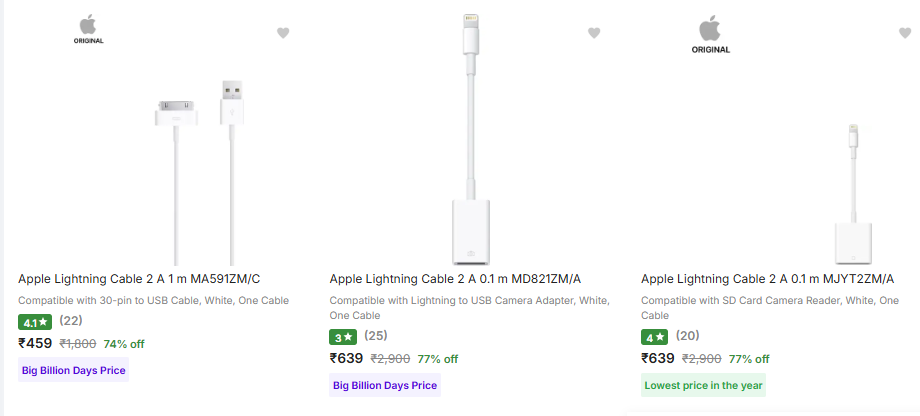Wishlist the MA591ZM/C cable with the heart
This screenshot has height=416, width=920.
283,33
